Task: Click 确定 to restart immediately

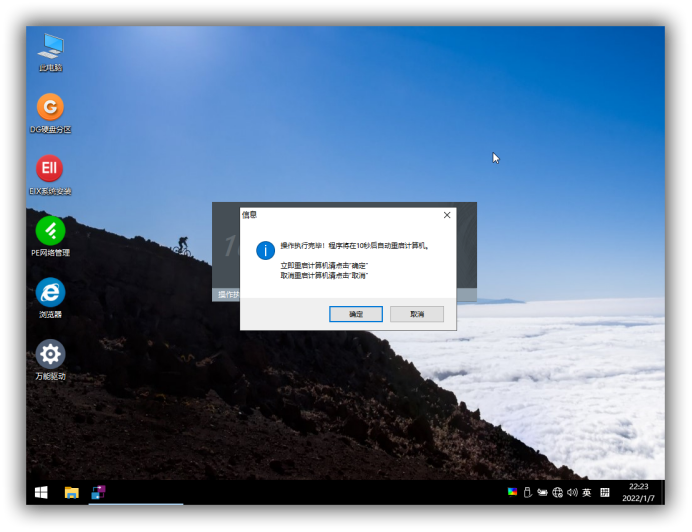Action: click(356, 314)
